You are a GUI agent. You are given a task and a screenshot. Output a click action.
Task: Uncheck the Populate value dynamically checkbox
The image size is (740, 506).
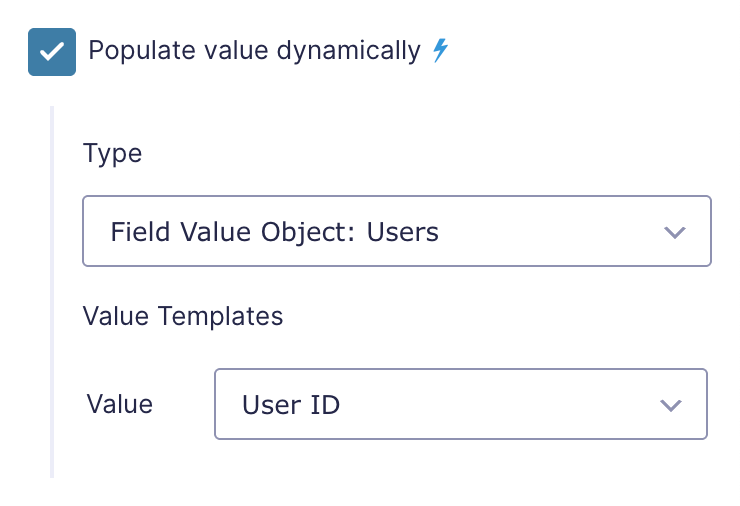point(52,52)
